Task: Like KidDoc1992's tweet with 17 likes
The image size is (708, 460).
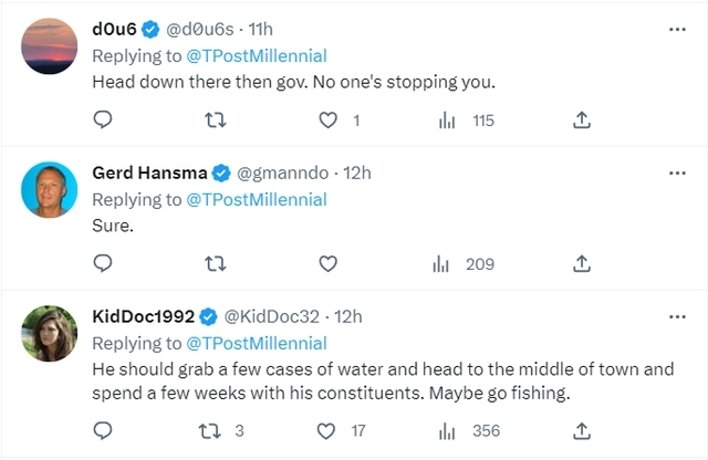Action: point(327,432)
